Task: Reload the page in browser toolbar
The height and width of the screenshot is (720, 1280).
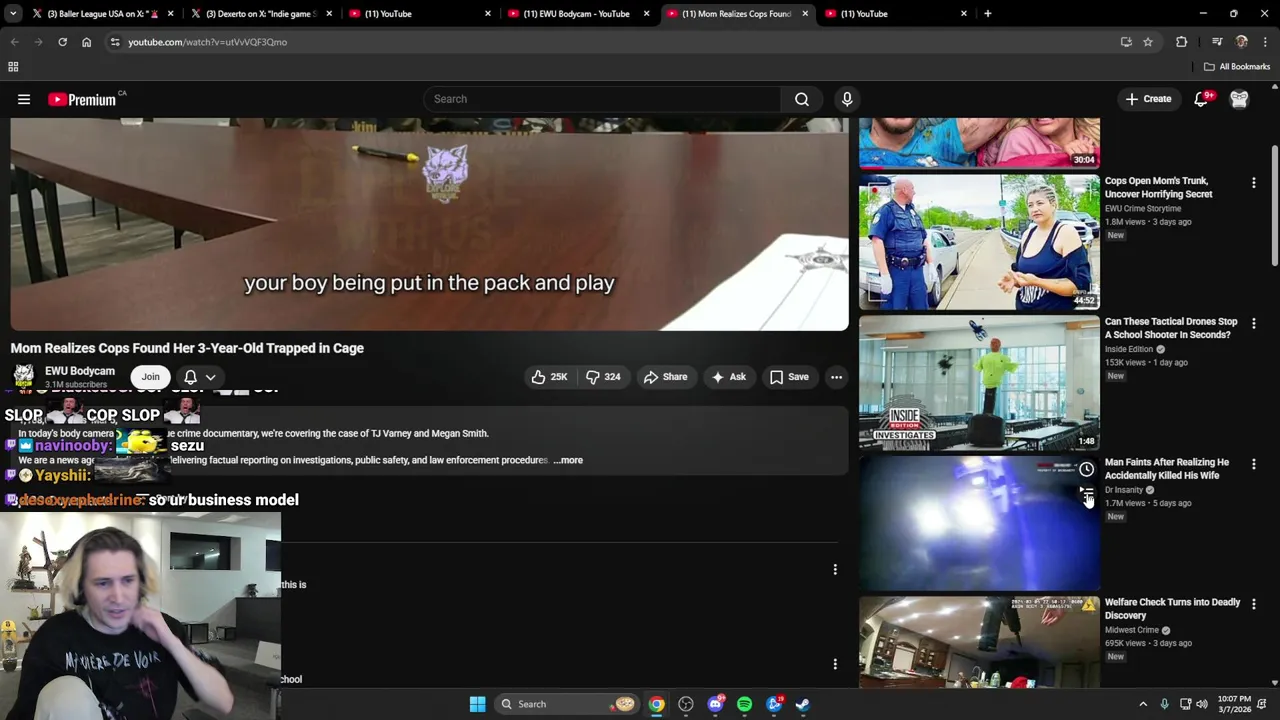Action: click(x=62, y=42)
